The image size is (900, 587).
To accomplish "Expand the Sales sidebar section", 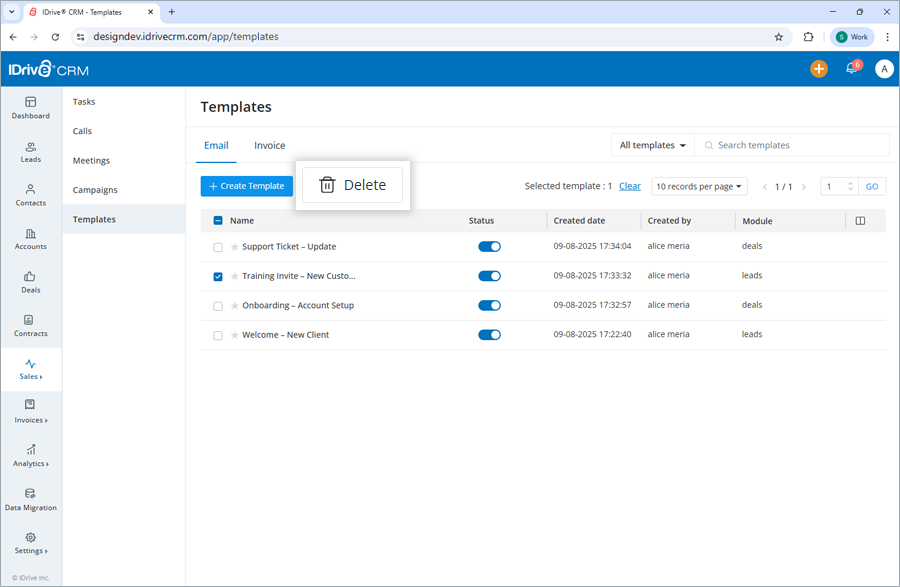I will [x=31, y=370].
